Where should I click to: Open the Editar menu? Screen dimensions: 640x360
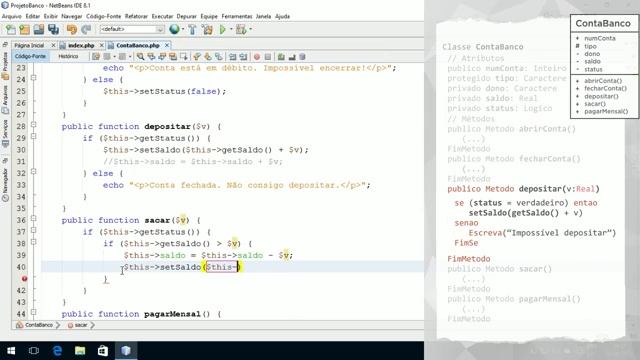(33, 16)
